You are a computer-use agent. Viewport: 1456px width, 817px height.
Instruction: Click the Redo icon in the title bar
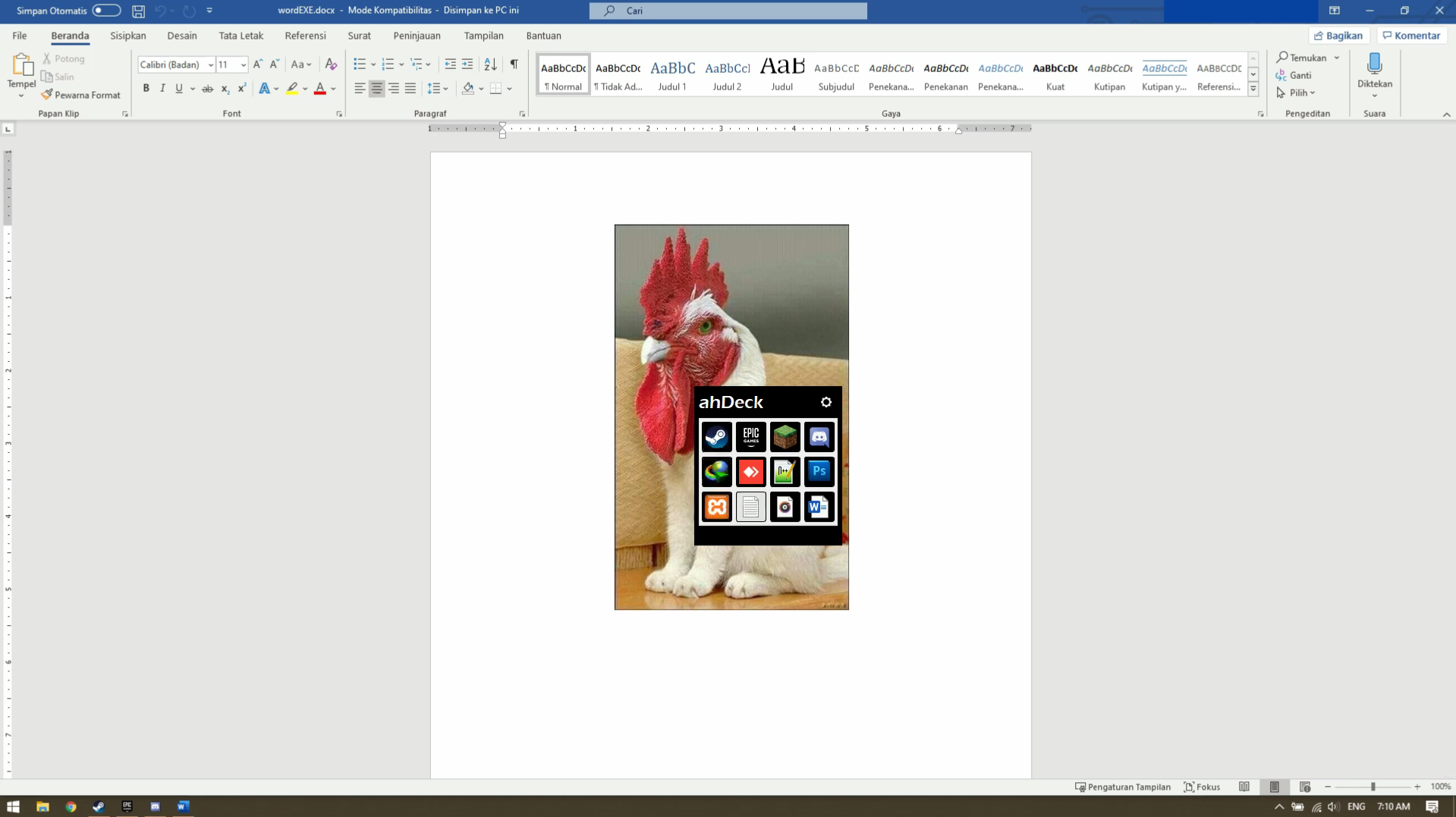coord(189,11)
